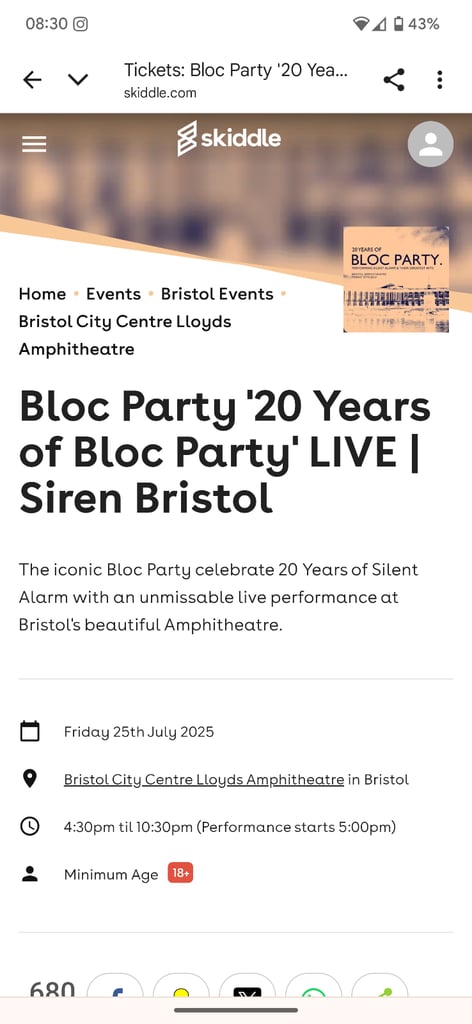Tap the clock icon beside event times

click(x=30, y=827)
